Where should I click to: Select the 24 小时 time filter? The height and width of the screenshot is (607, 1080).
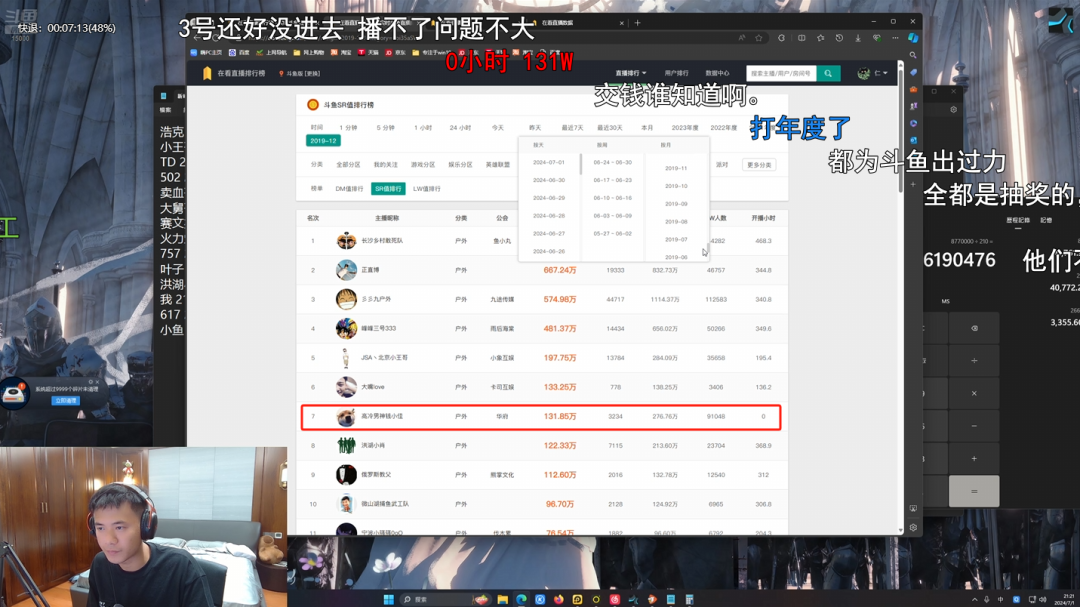(x=460, y=127)
